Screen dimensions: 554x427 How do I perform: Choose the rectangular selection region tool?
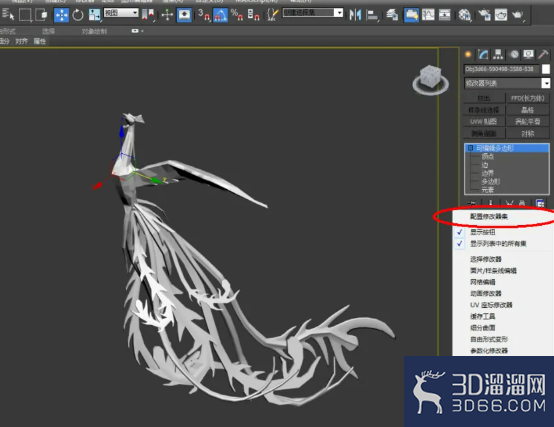(25, 15)
